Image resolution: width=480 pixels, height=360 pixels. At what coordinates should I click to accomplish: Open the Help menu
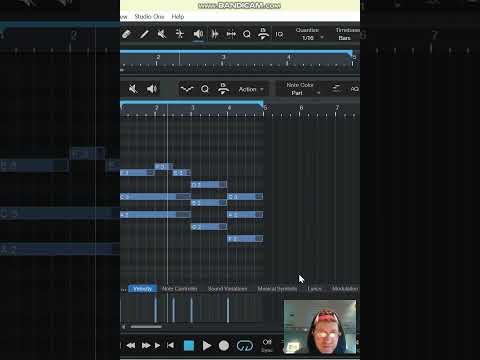click(178, 16)
